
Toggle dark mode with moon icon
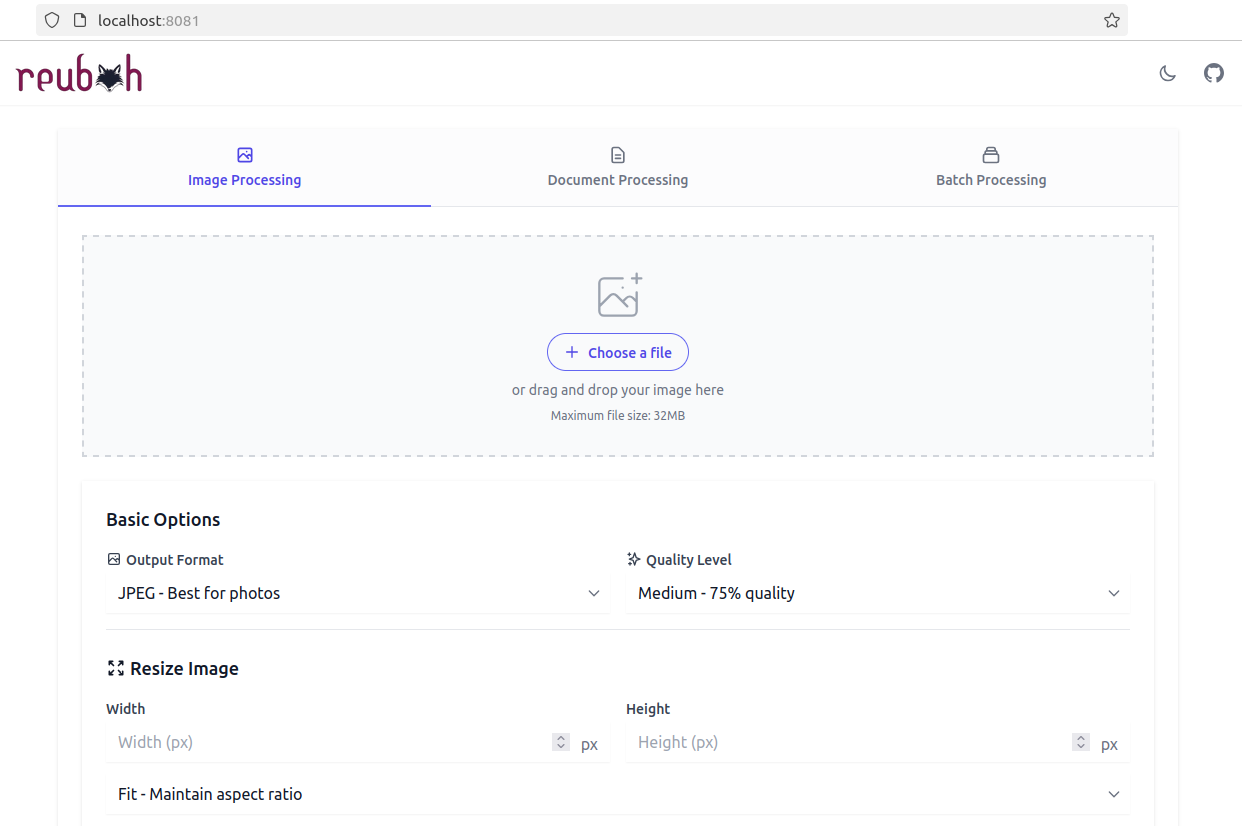tap(1167, 73)
